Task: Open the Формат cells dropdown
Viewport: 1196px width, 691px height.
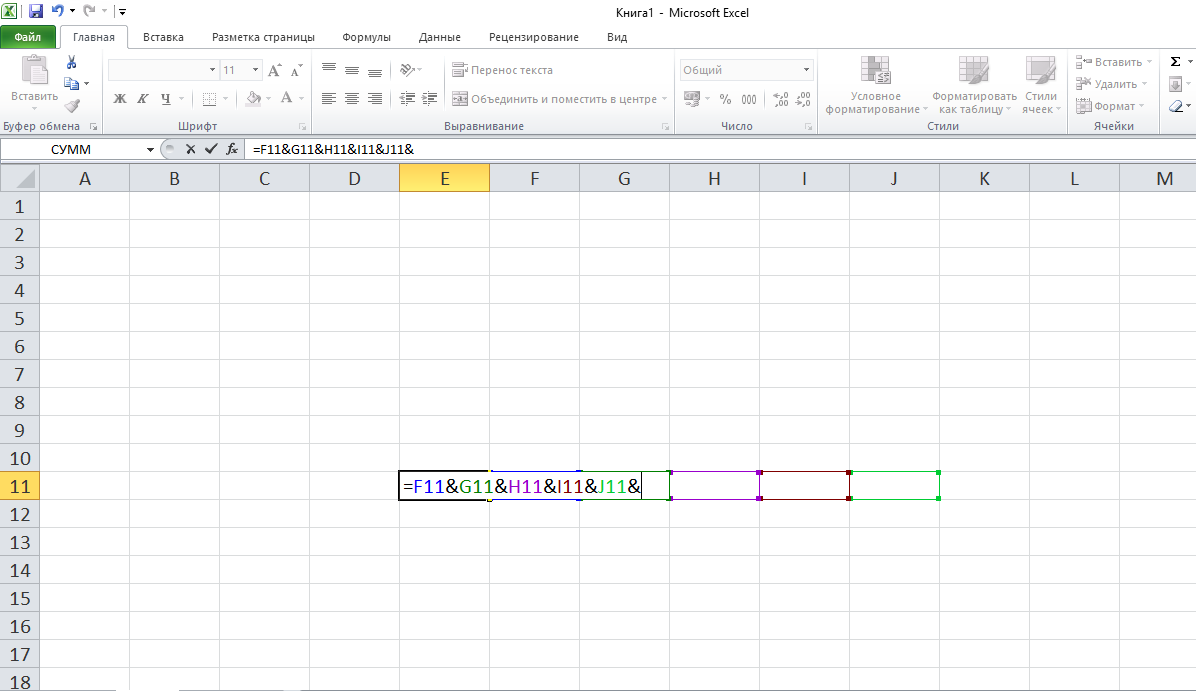Action: pyautogui.click(x=1110, y=106)
